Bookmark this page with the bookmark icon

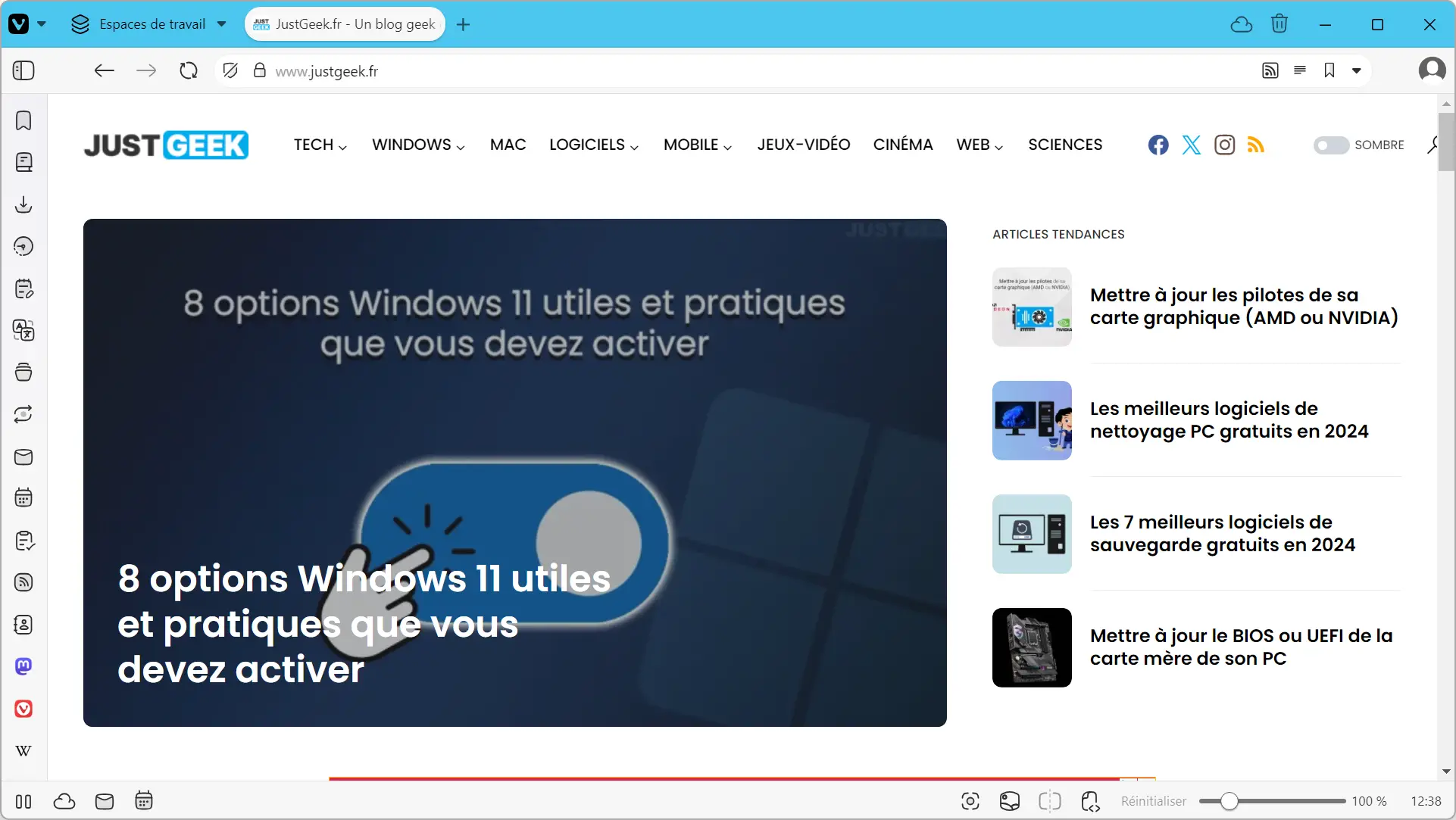(x=1329, y=70)
